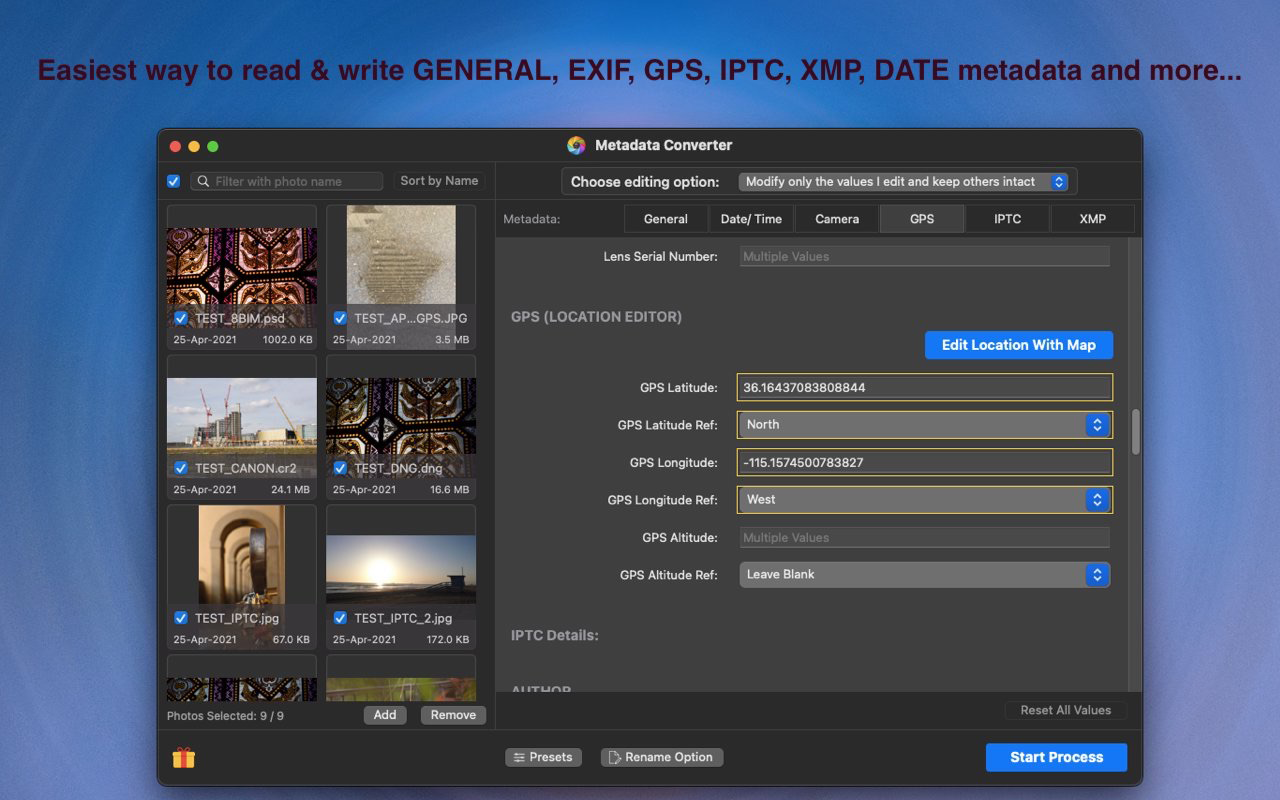Click the gift box icon
Screen dimensions: 1280x800
[183, 758]
